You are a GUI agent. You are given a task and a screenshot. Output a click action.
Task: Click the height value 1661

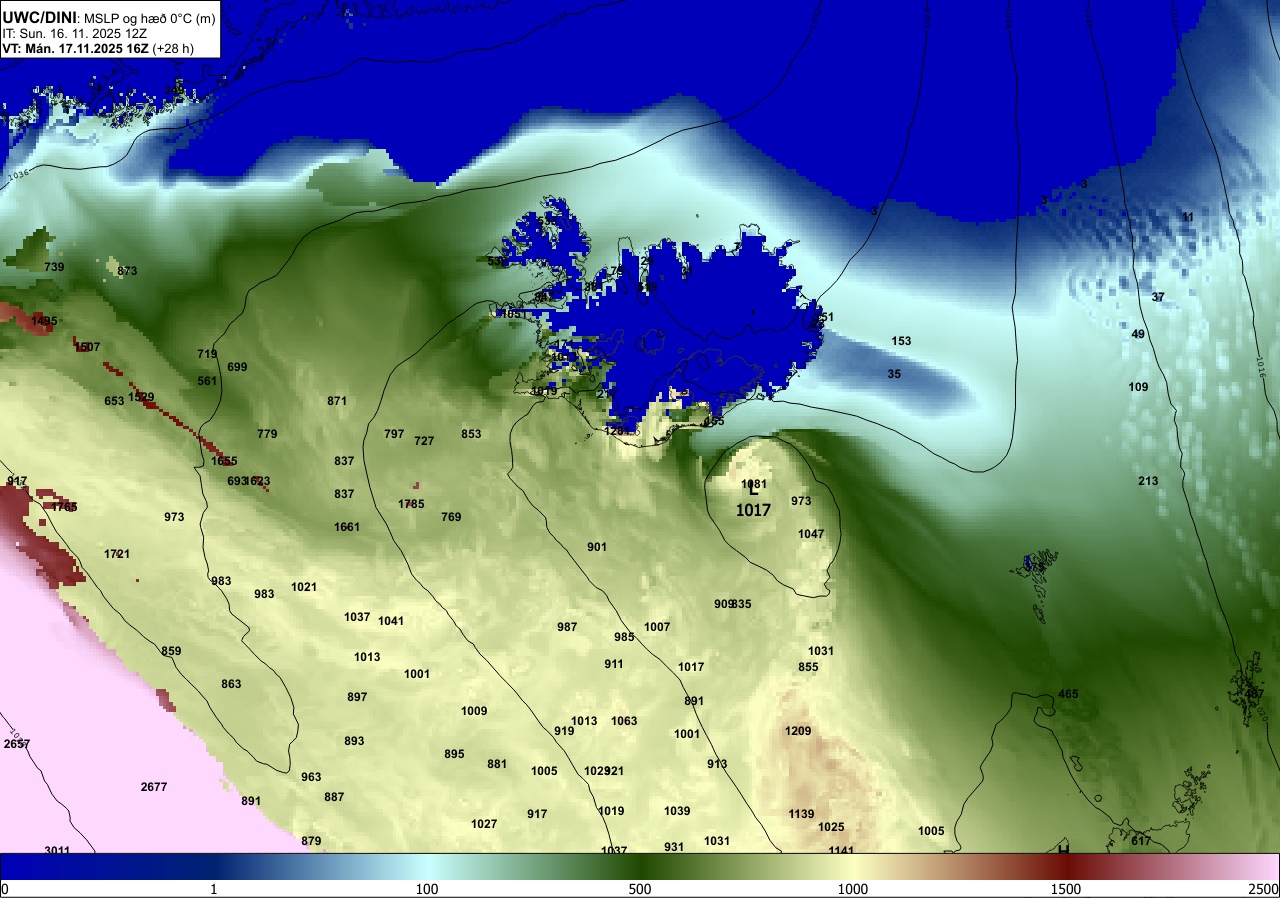tap(347, 527)
